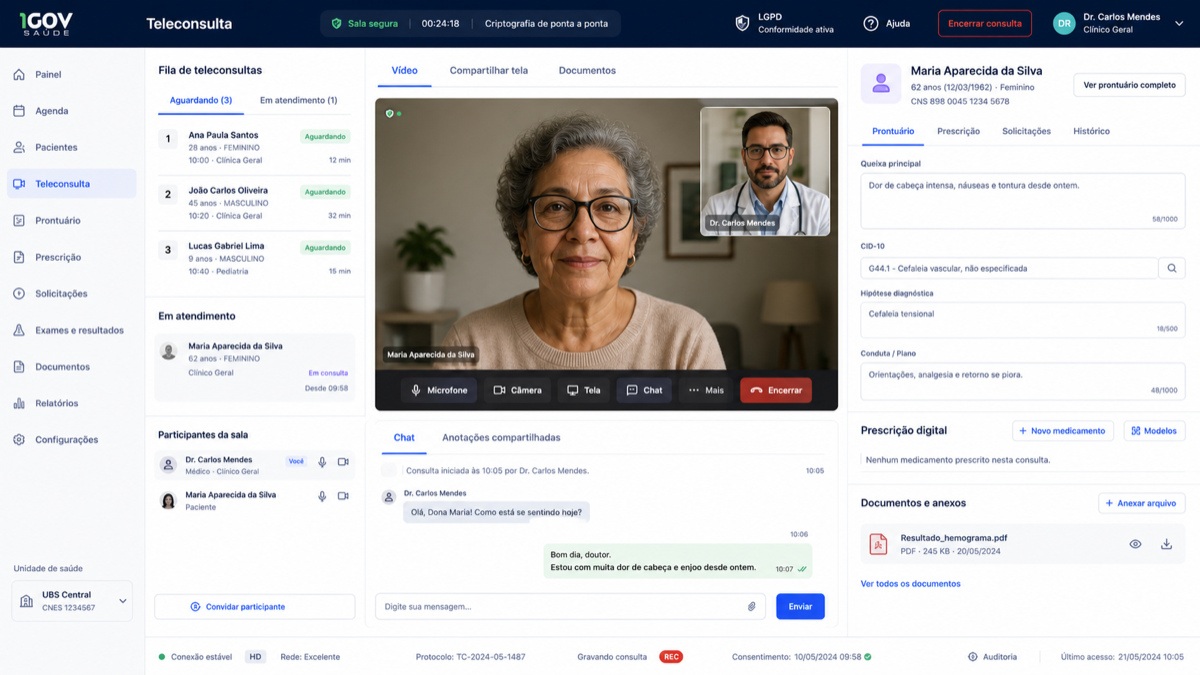The height and width of the screenshot is (675, 1200).
Task: Open Documentos tab above video
Action: pos(587,71)
